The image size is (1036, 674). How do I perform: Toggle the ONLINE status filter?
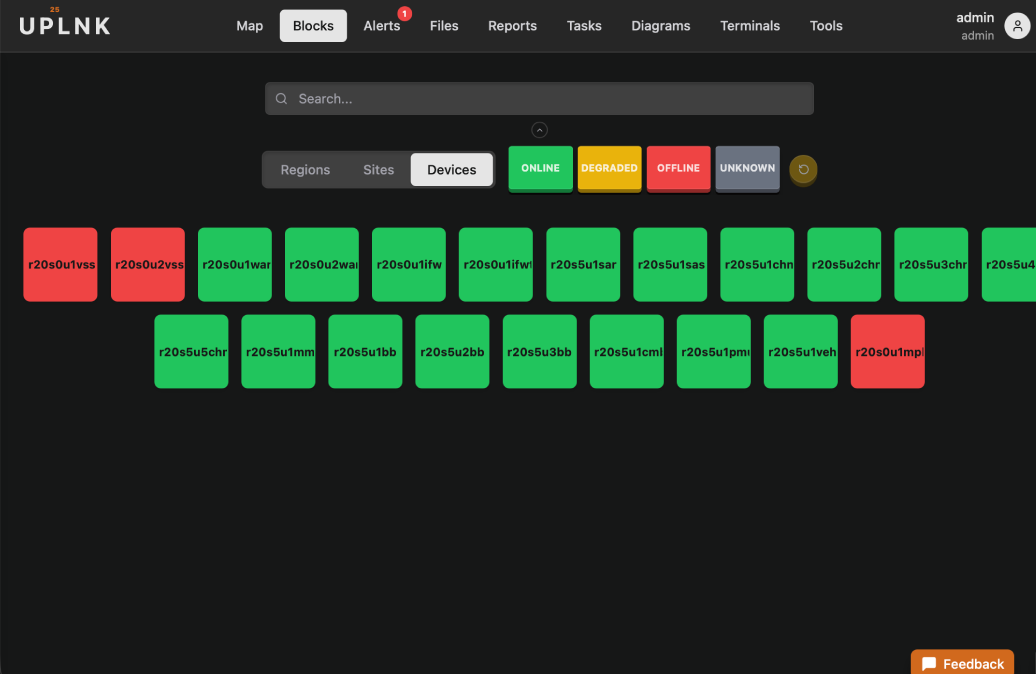[540, 168]
